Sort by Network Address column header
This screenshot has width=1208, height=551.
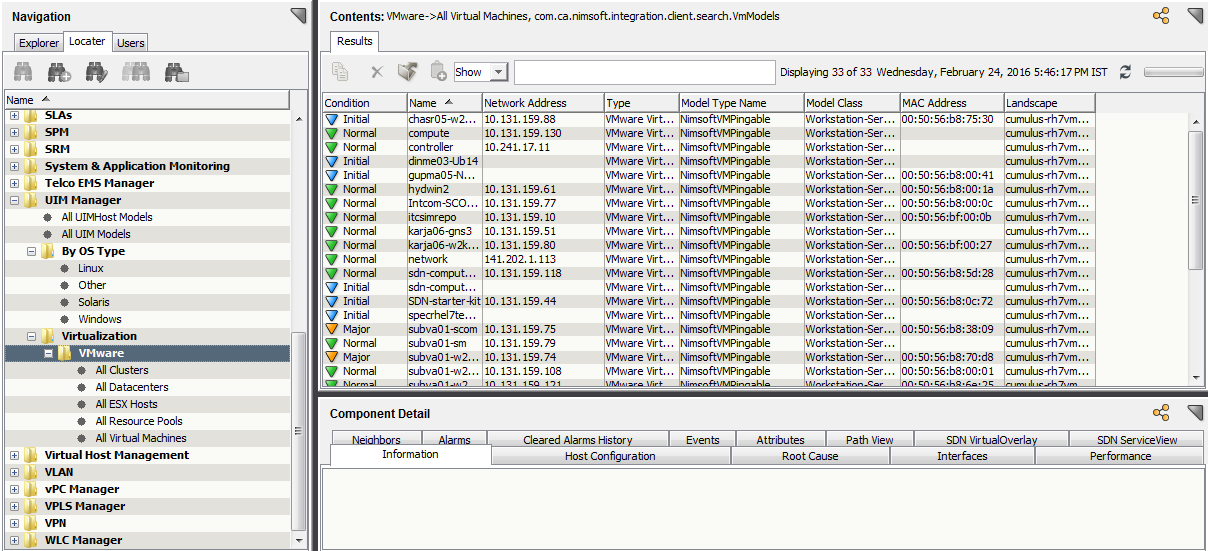coord(543,103)
